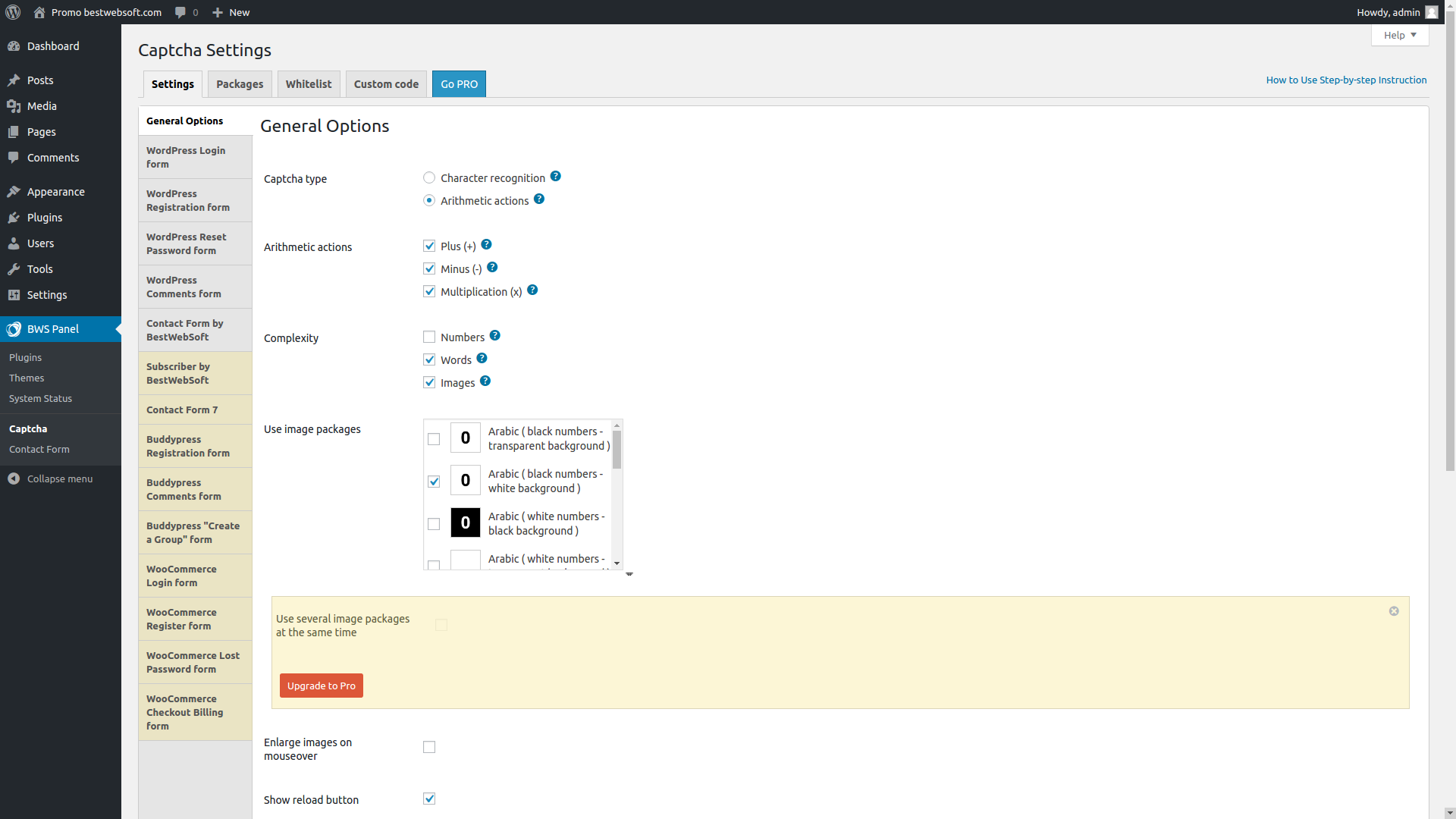Click help icon next to Images complexity
This screenshot has height=819, width=1456.
(x=485, y=381)
